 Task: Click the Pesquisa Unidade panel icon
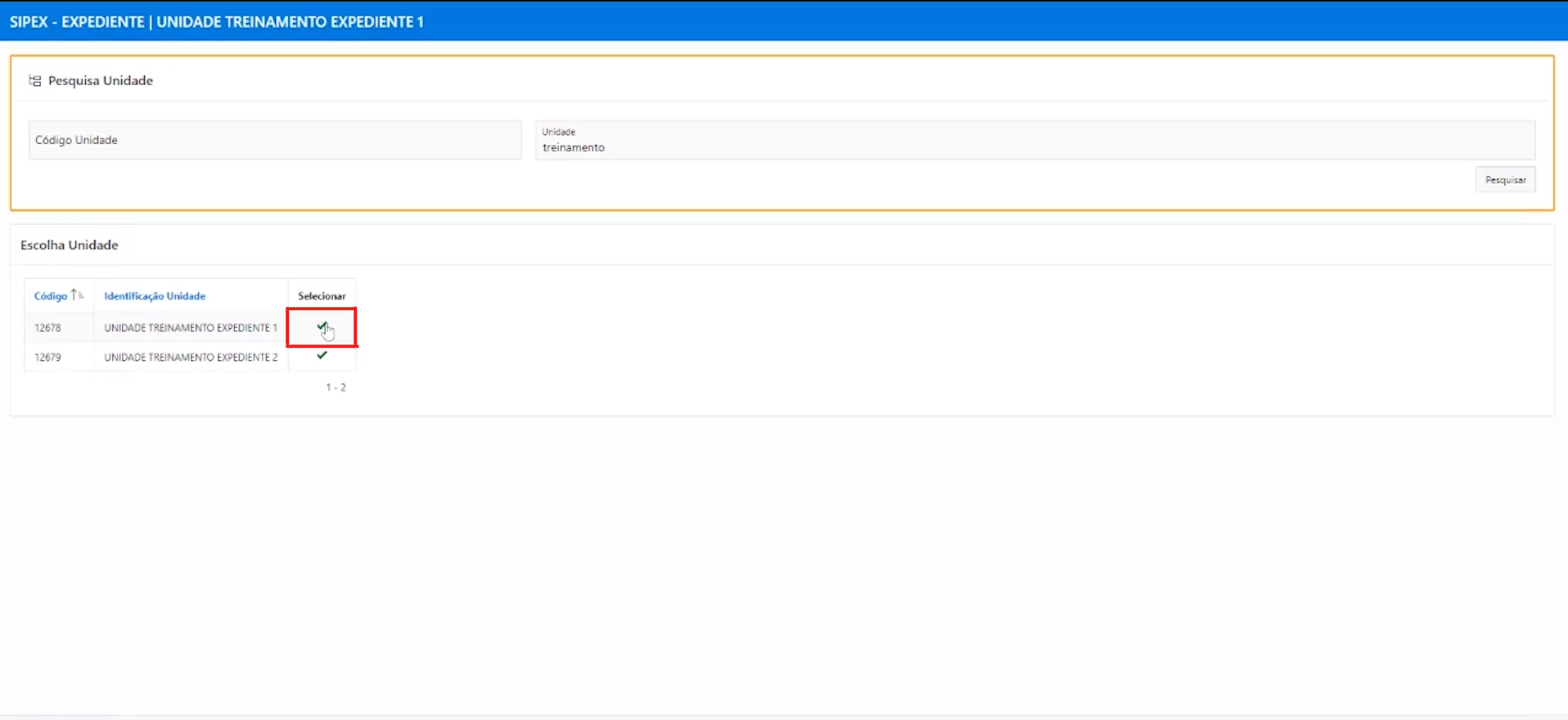click(34, 80)
